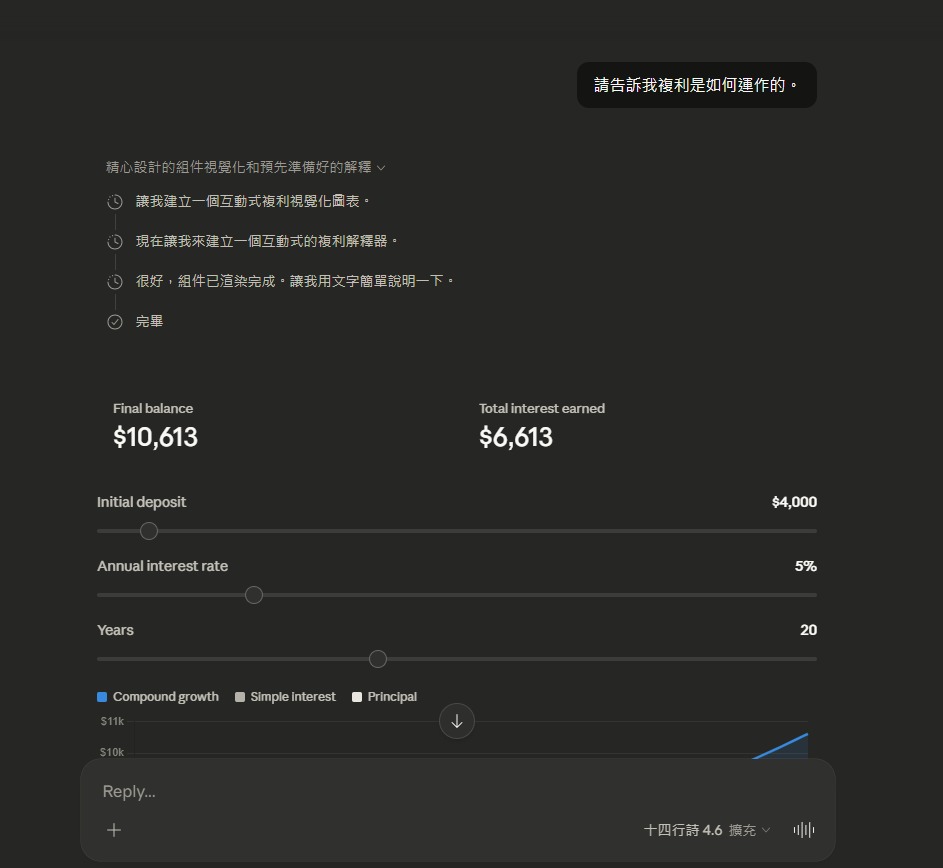This screenshot has width=943, height=868.
Task: Click the Reply... message input field
Action: point(457,791)
